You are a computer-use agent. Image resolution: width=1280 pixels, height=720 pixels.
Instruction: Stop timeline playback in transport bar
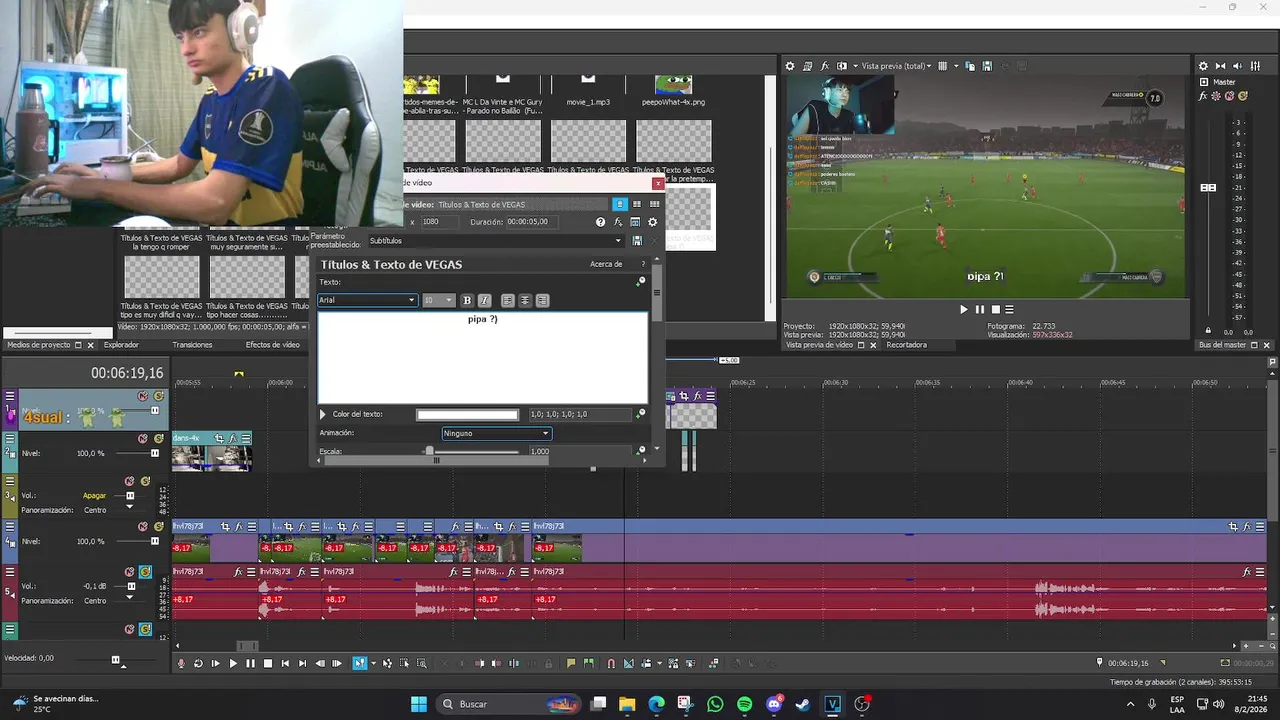click(x=267, y=663)
